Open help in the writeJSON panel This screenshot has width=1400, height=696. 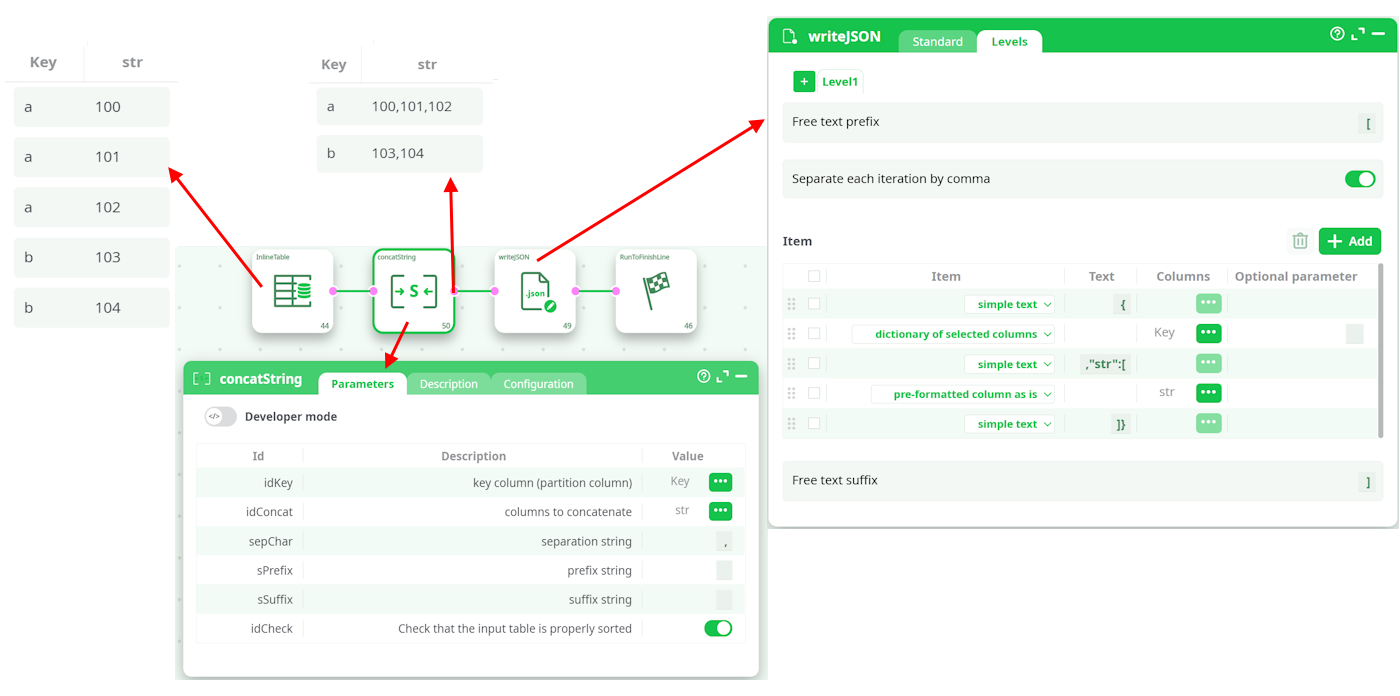[x=1337, y=34]
